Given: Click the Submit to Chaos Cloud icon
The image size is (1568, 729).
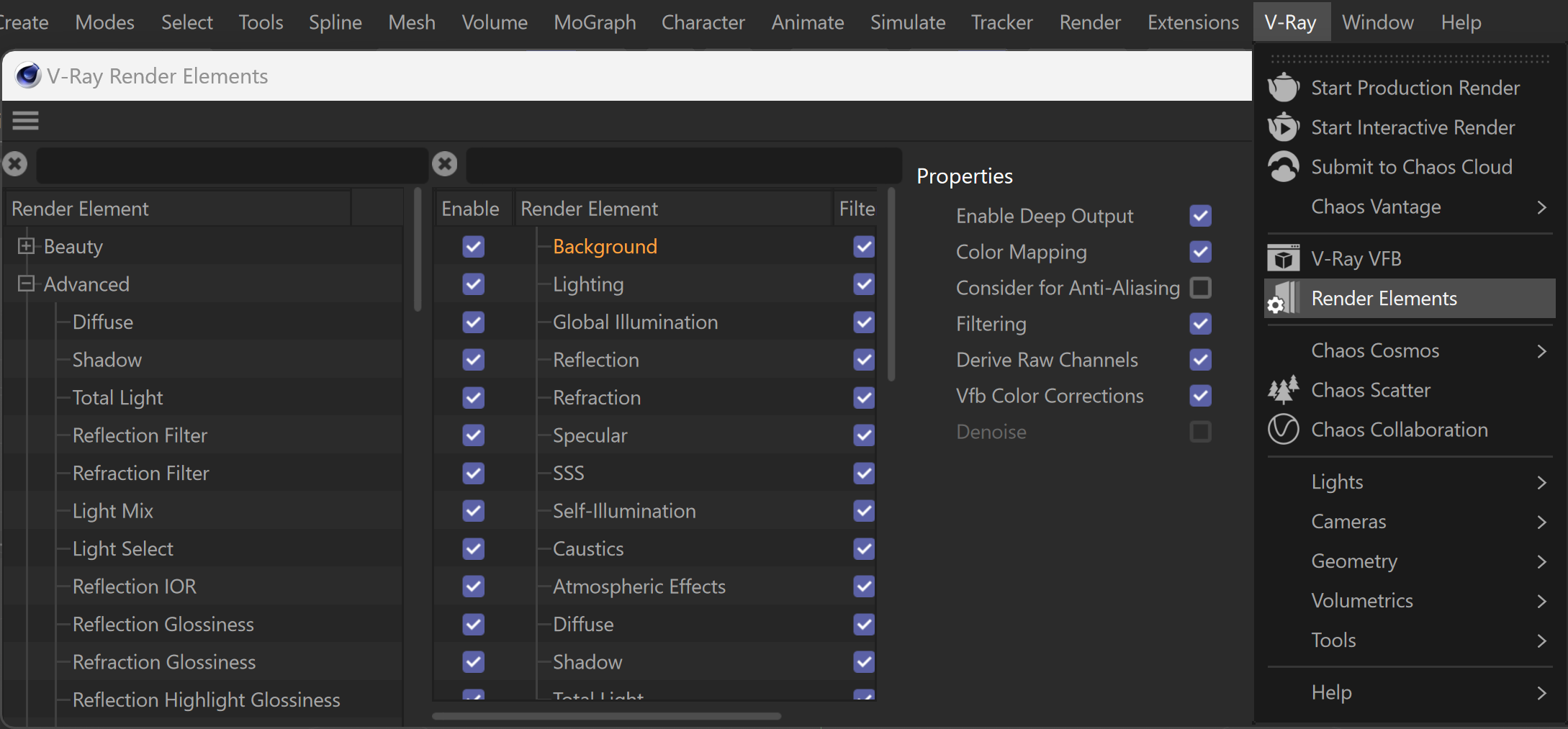Looking at the screenshot, I should (1283, 167).
